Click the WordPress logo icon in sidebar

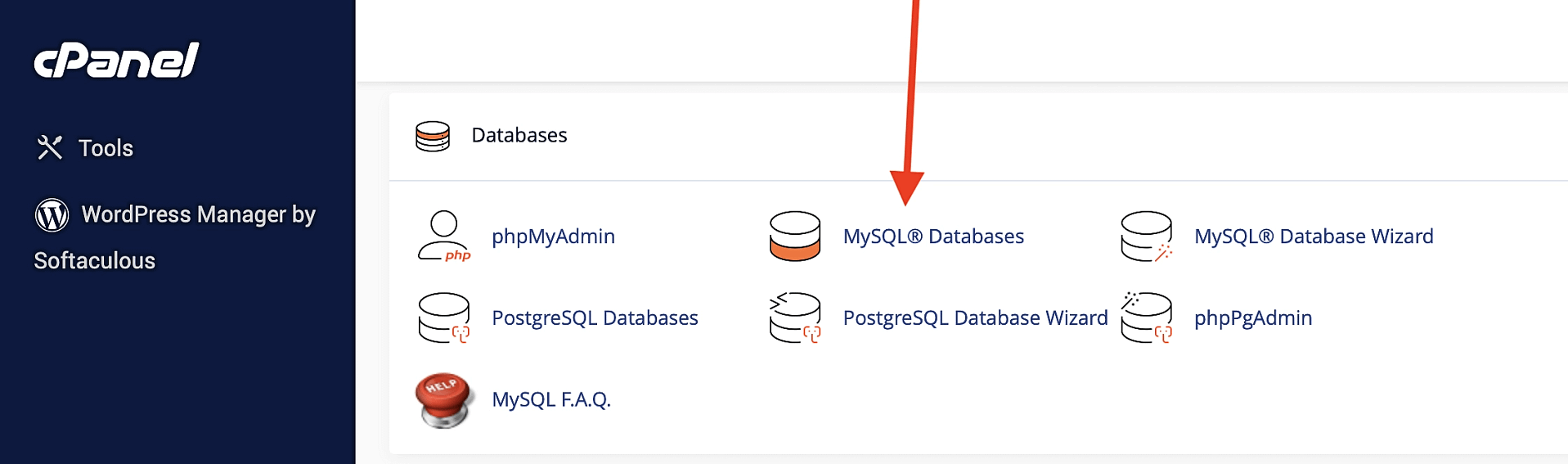click(52, 214)
